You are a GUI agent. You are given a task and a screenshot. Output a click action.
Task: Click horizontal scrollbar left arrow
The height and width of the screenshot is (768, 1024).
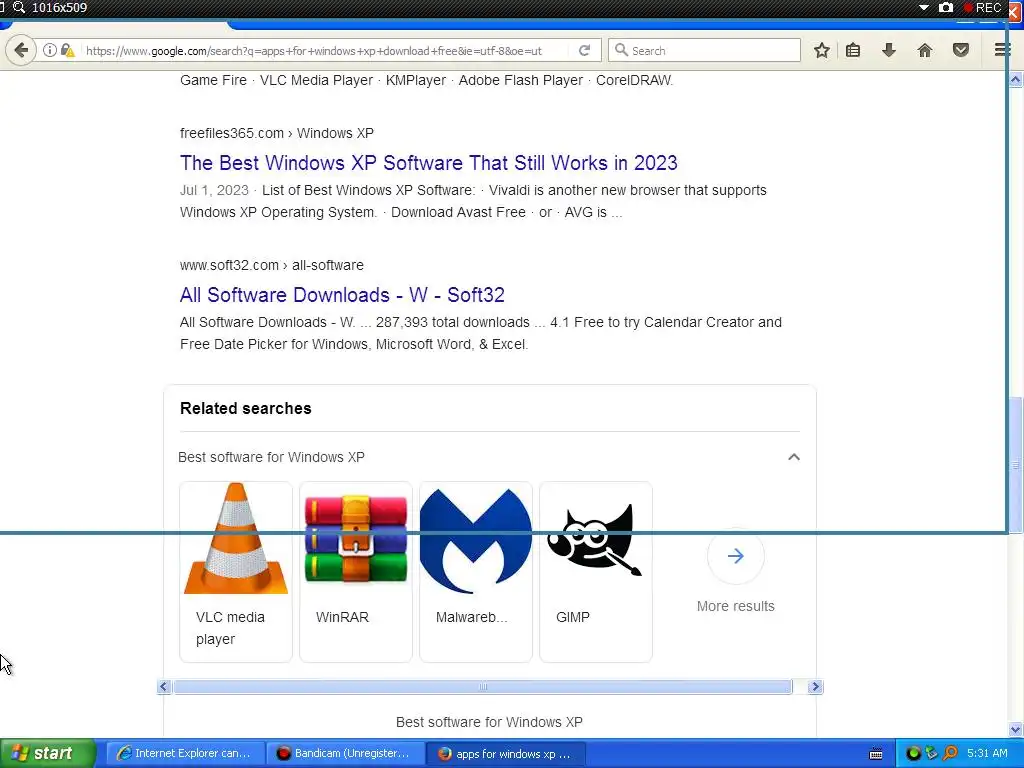pos(164,686)
